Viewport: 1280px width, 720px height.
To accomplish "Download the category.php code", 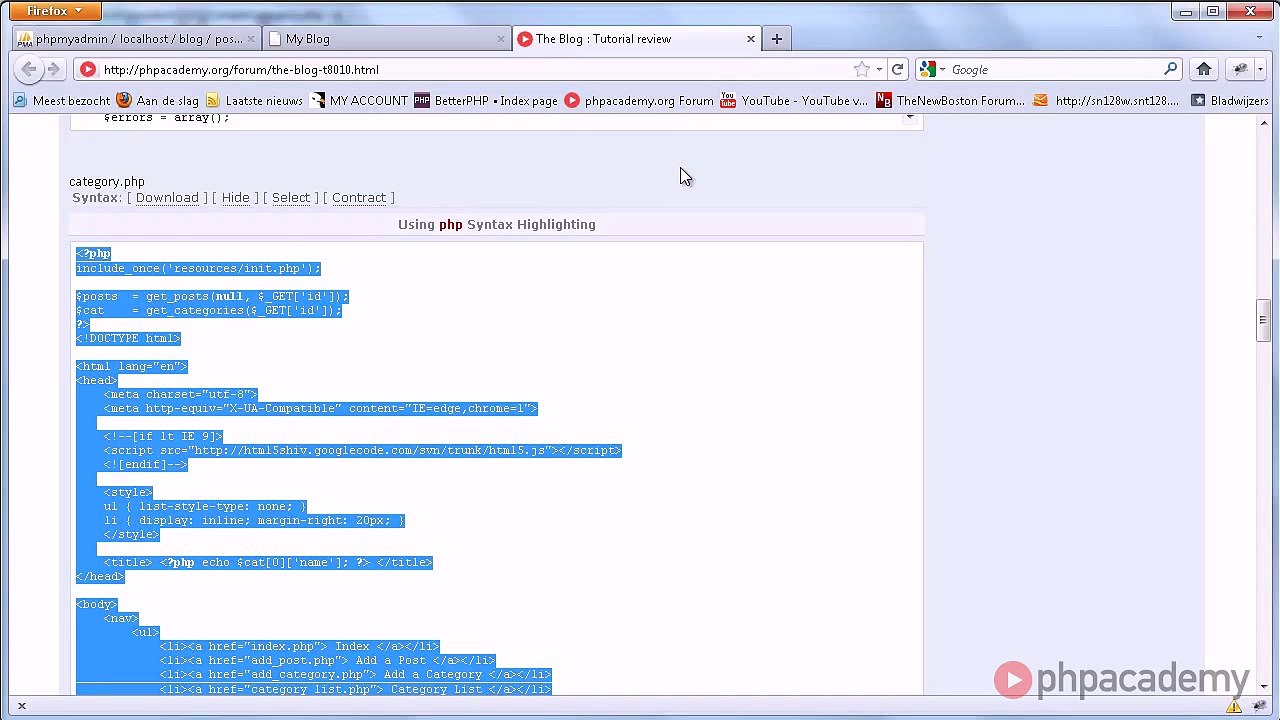I will tap(167, 198).
